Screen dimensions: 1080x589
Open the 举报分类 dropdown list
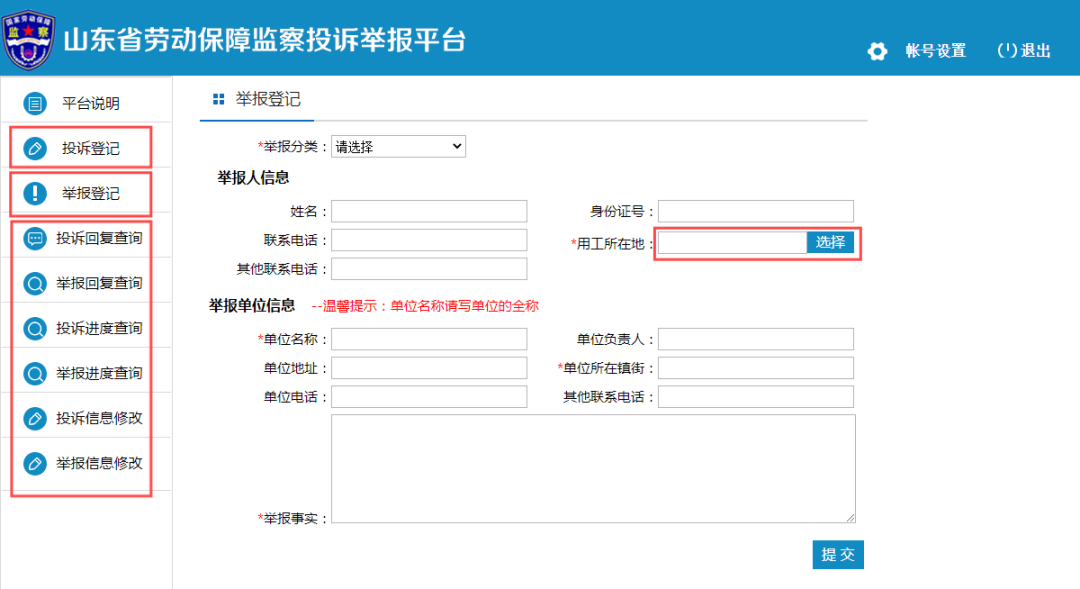pos(398,147)
